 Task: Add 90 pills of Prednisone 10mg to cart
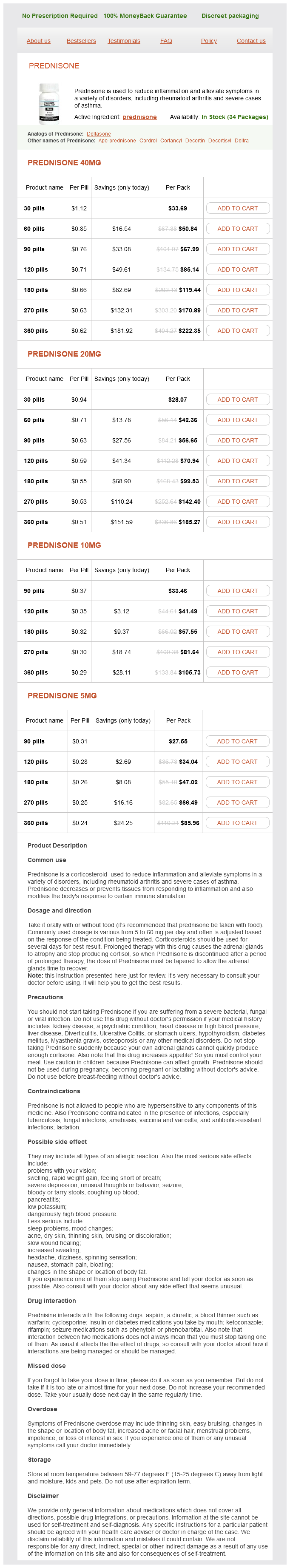(238, 590)
